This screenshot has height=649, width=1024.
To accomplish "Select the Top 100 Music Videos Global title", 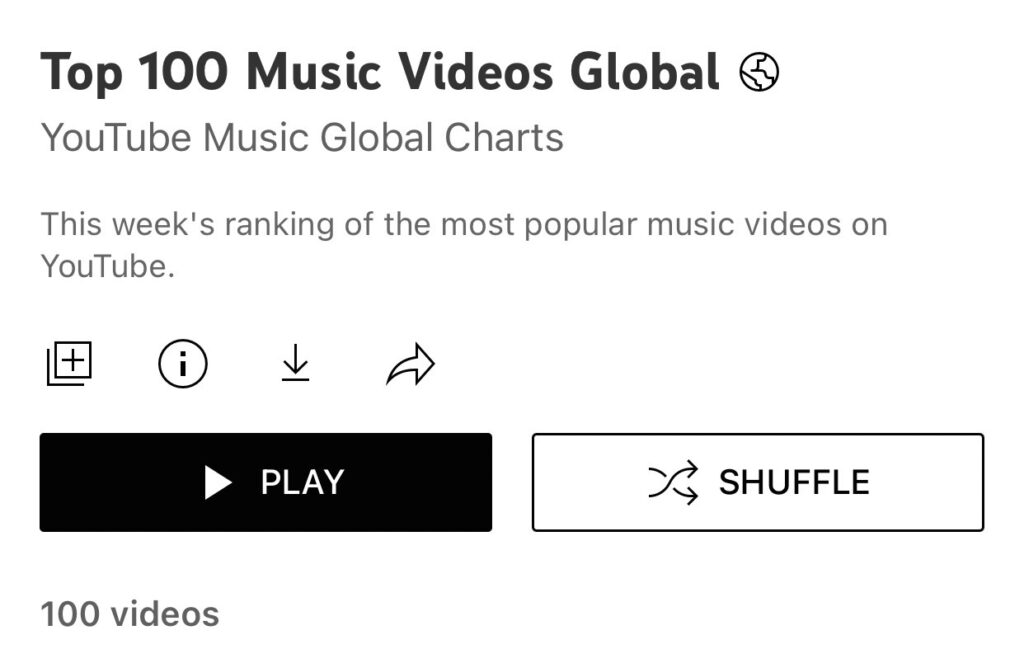I will click(x=380, y=72).
